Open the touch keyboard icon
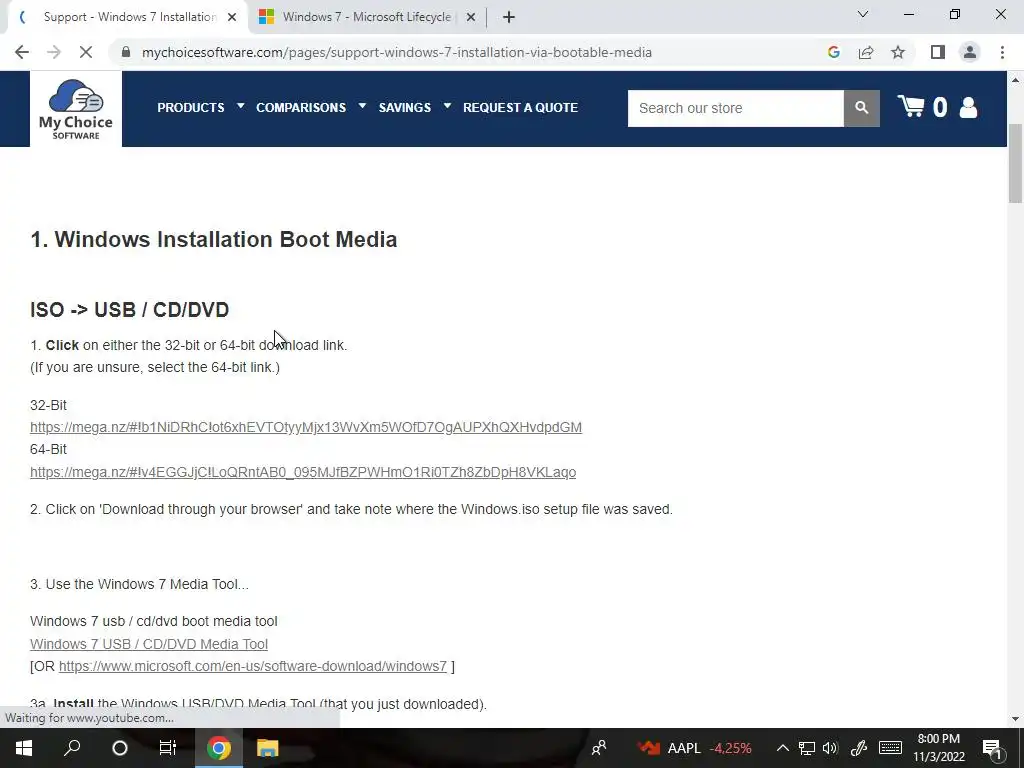The width and height of the screenshot is (1024, 768). [890, 748]
